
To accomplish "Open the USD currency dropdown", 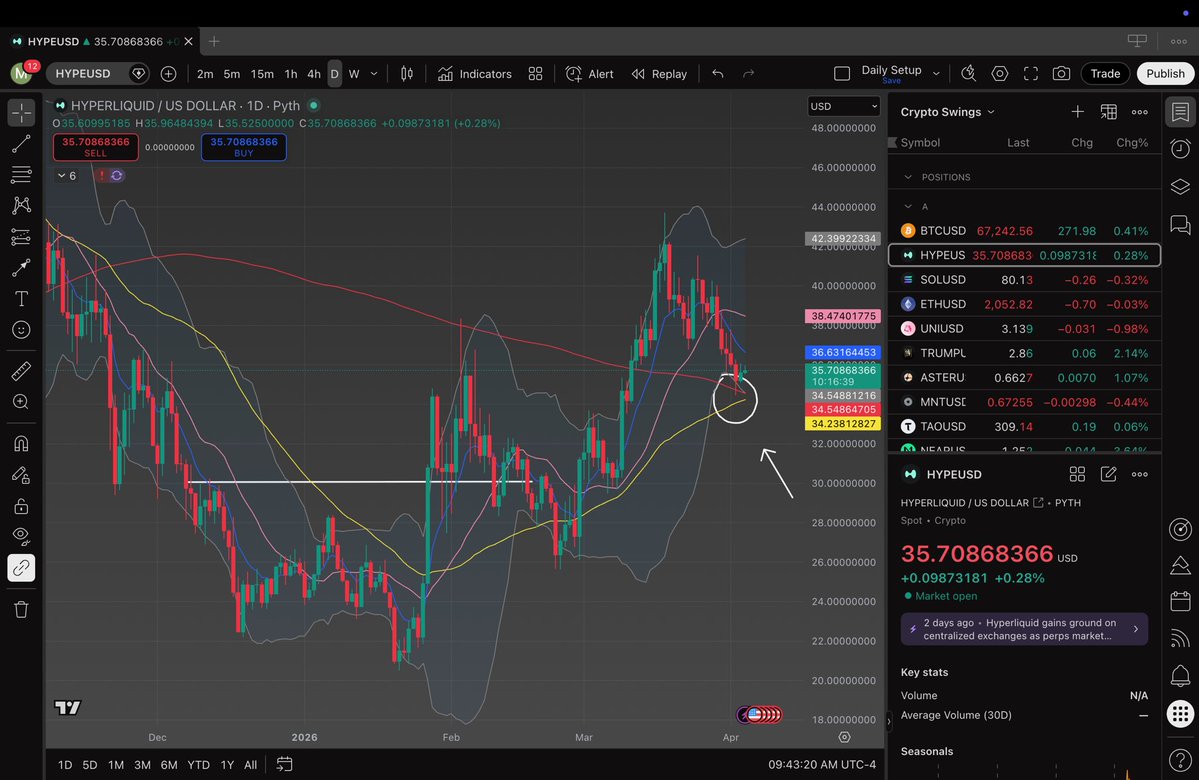I will [844, 106].
